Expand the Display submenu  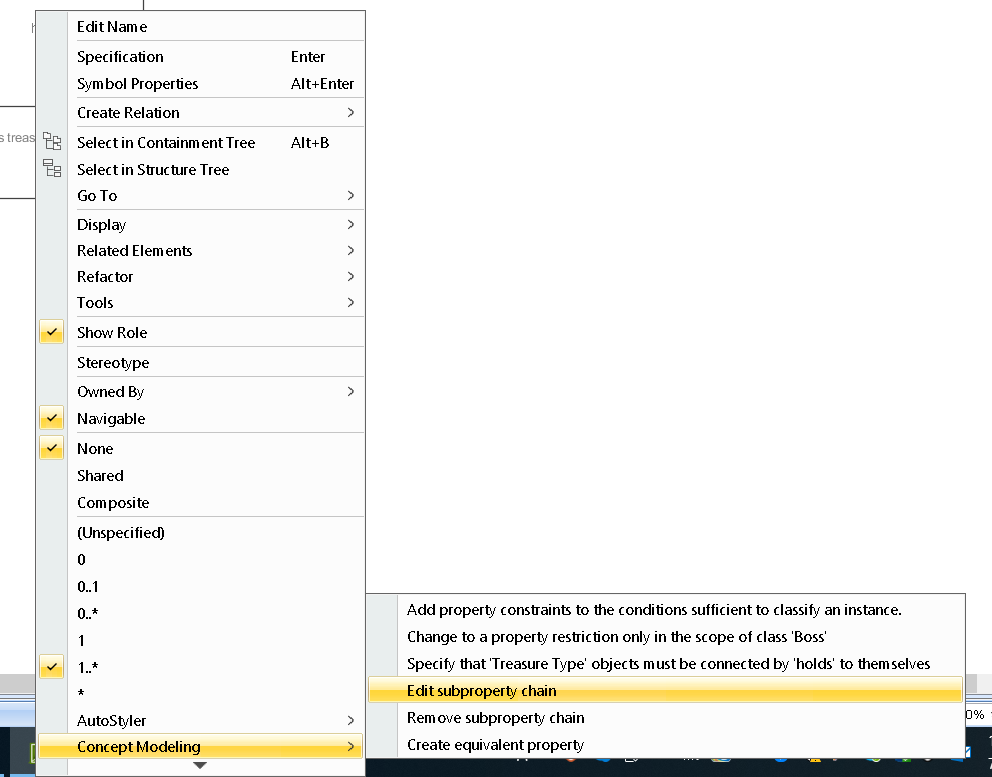[x=201, y=225]
